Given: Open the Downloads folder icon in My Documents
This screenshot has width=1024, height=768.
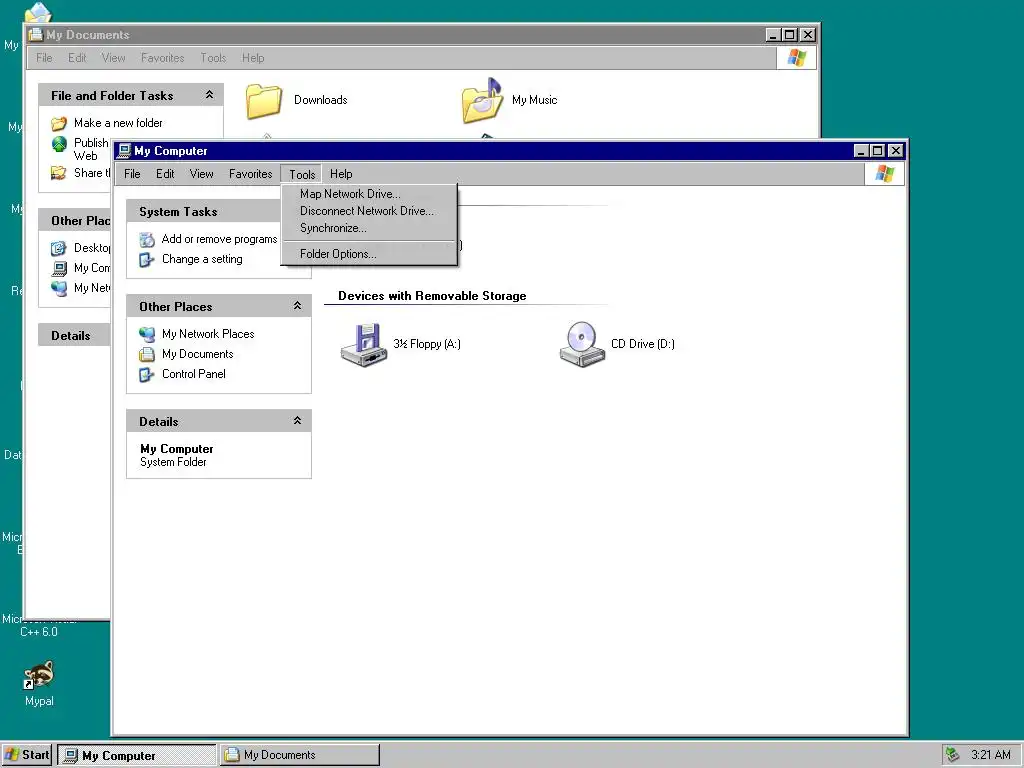Looking at the screenshot, I should tap(264, 101).
